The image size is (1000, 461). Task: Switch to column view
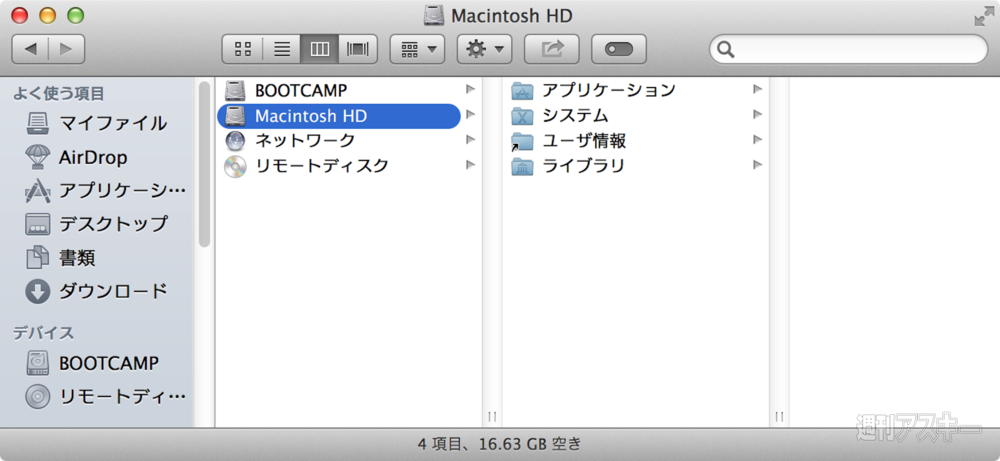tap(320, 49)
